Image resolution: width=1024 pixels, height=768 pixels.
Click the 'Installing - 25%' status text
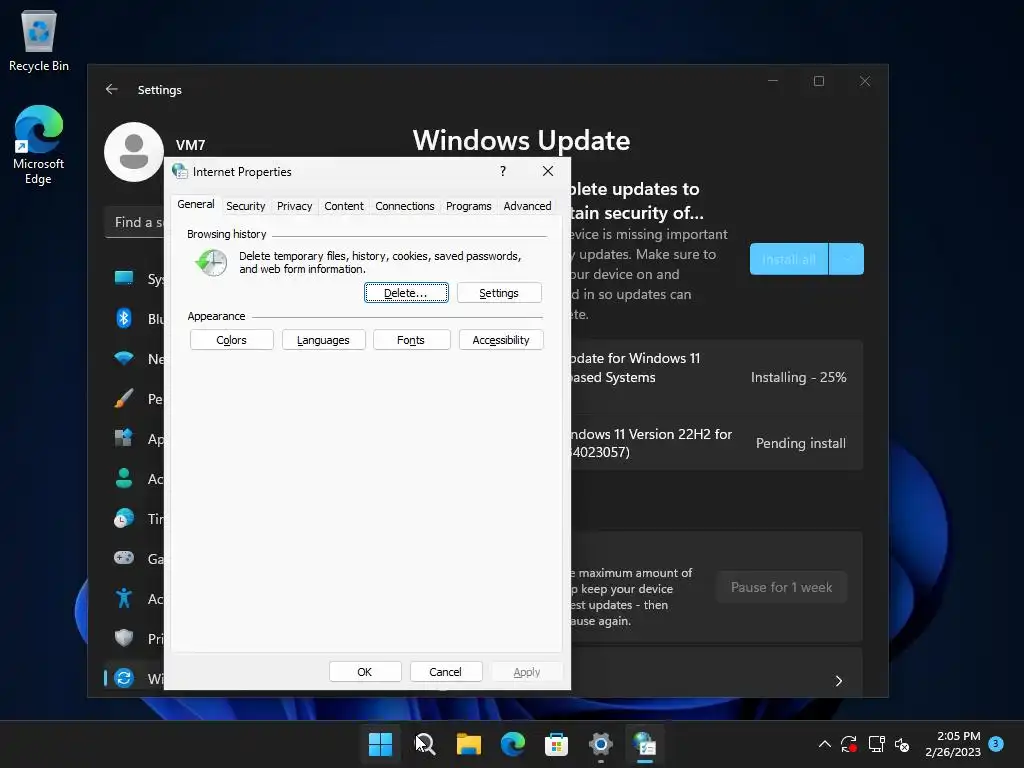click(x=798, y=377)
